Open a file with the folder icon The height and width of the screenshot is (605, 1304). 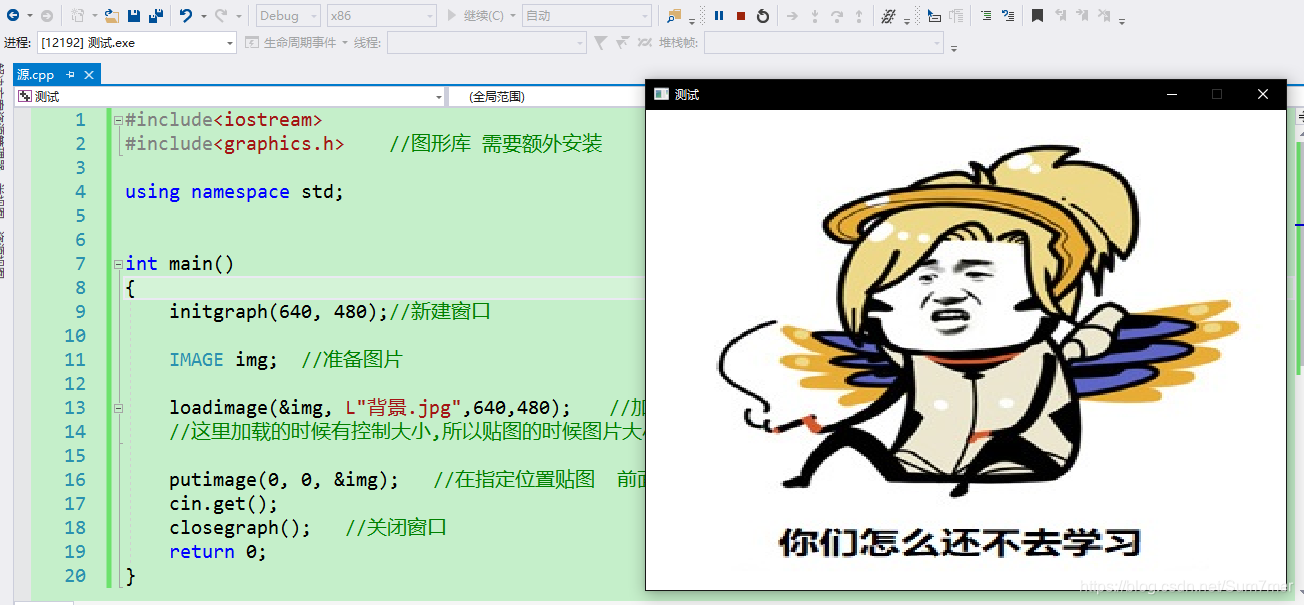pyautogui.click(x=112, y=16)
